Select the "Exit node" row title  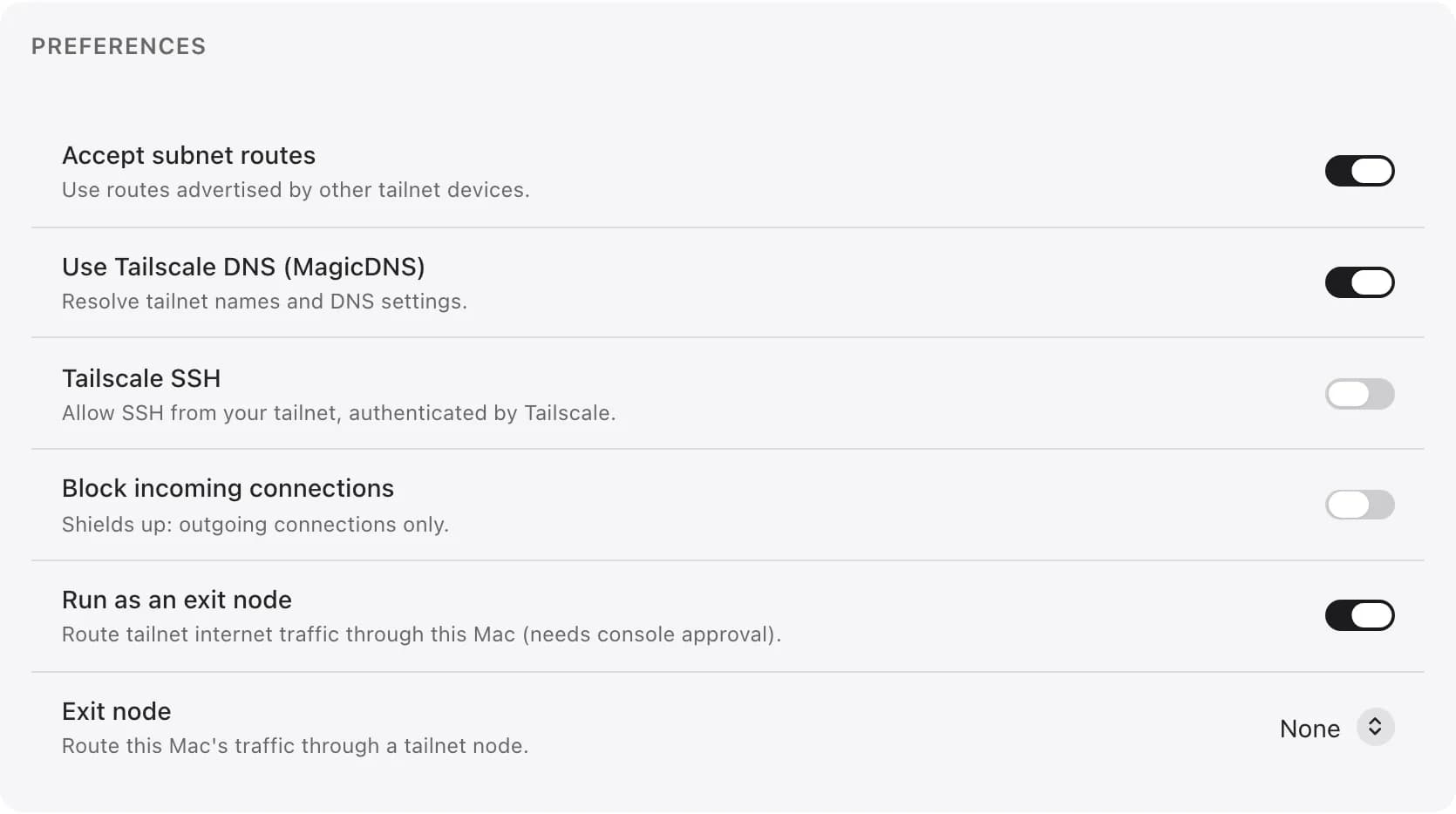tap(116, 711)
